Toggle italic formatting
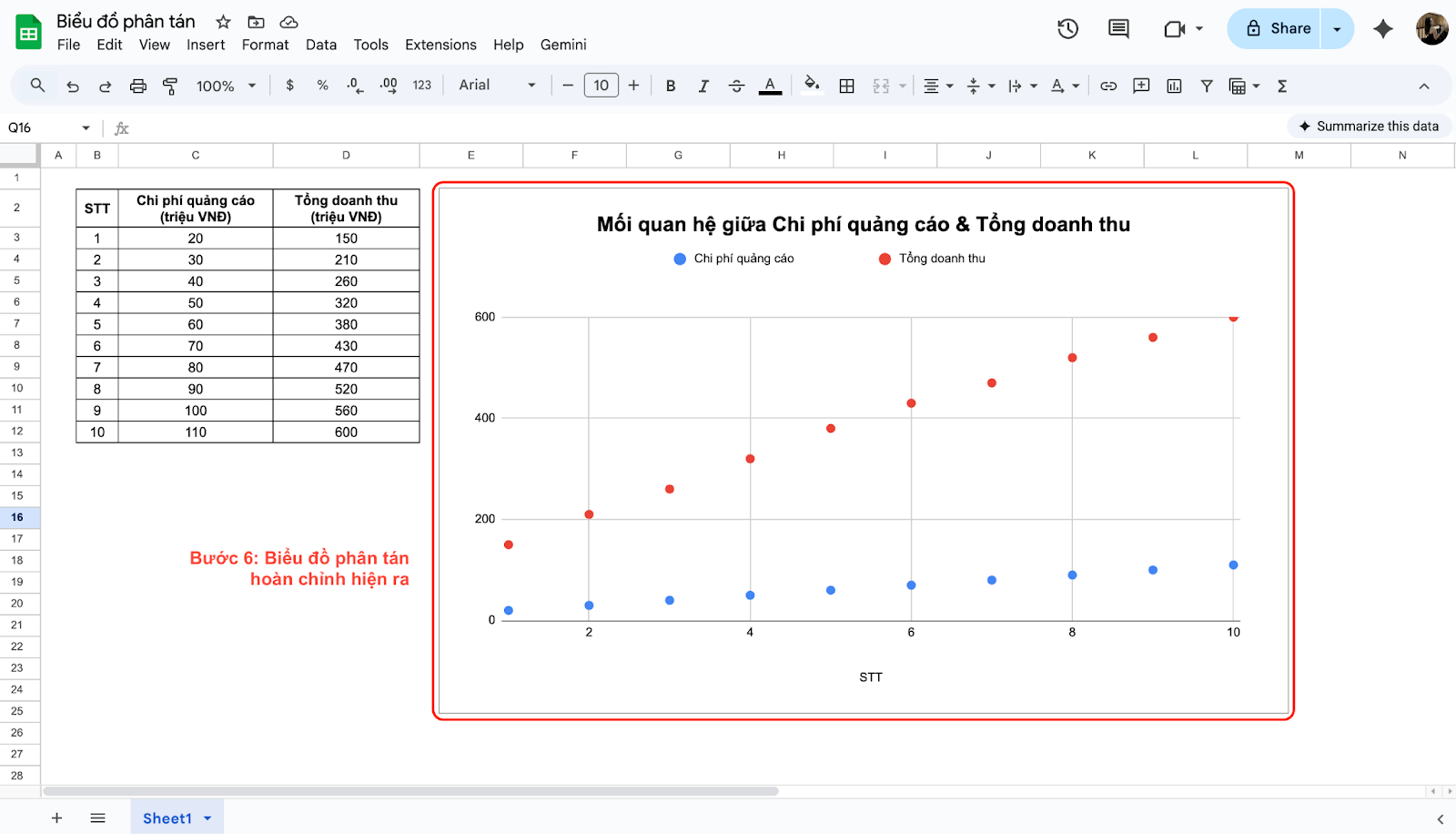This screenshot has height=834, width=1456. [x=703, y=86]
